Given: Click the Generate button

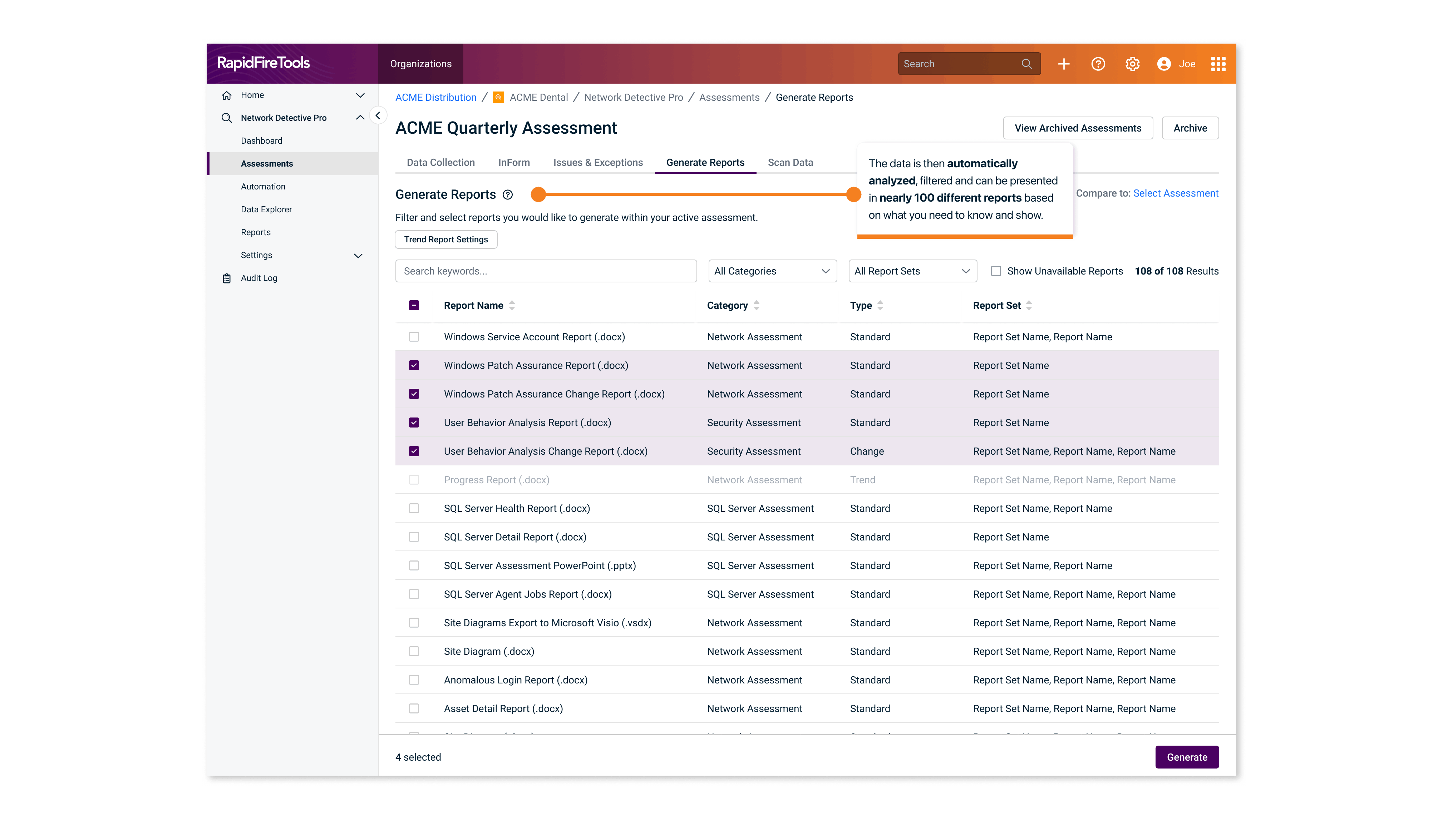Looking at the screenshot, I should tap(1186, 757).
